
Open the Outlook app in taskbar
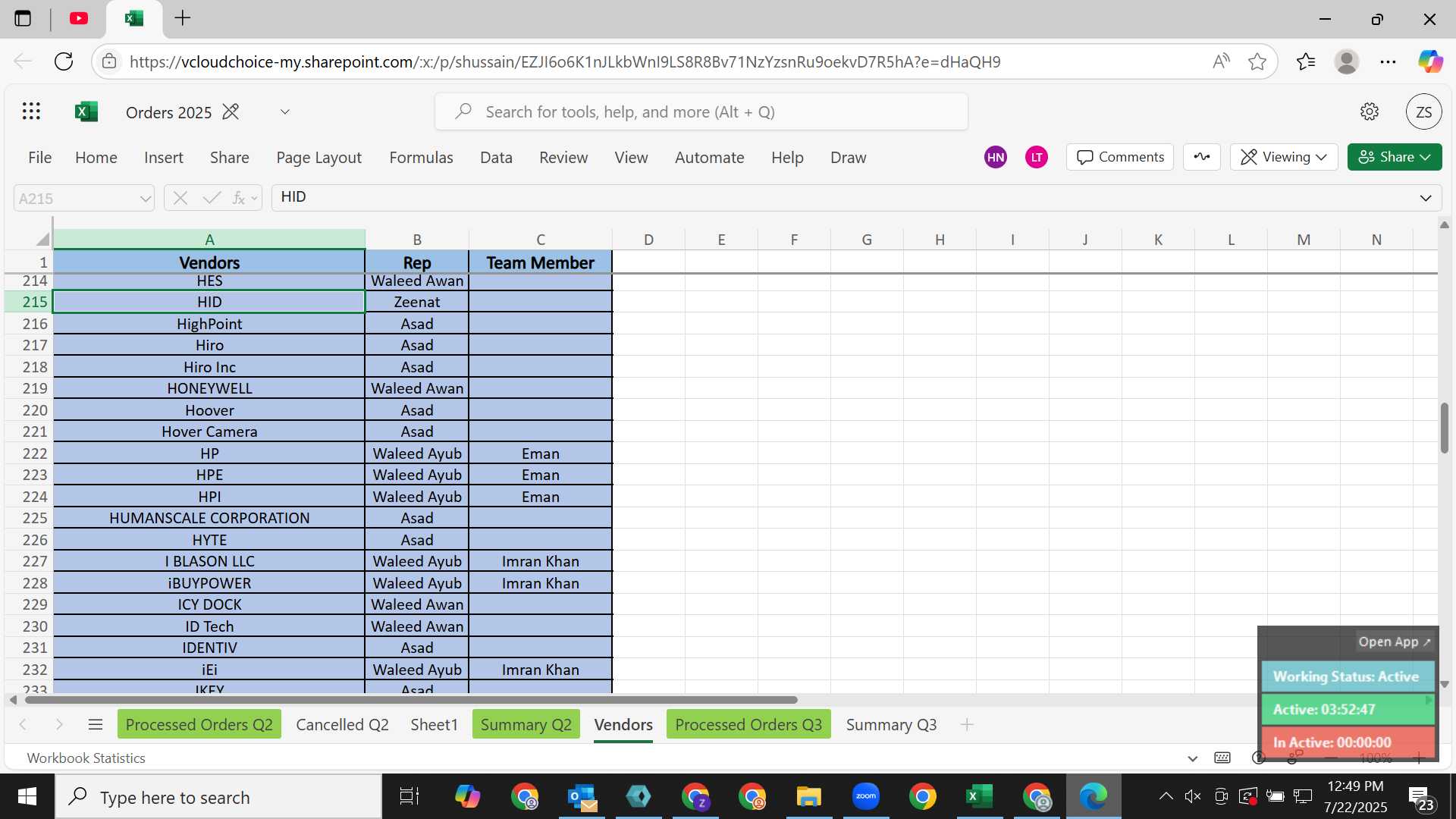click(582, 796)
